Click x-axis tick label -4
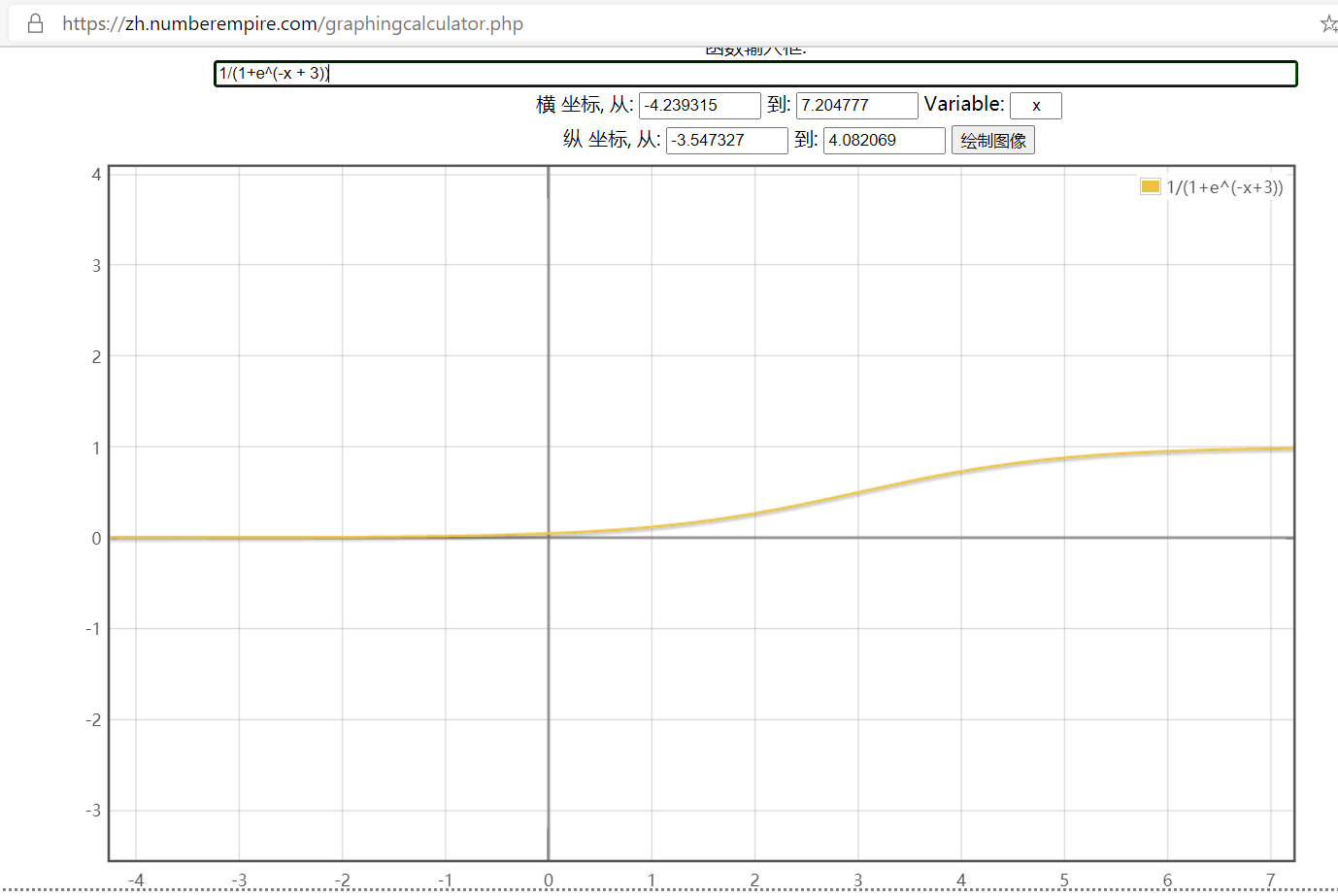 pyautogui.click(x=136, y=880)
